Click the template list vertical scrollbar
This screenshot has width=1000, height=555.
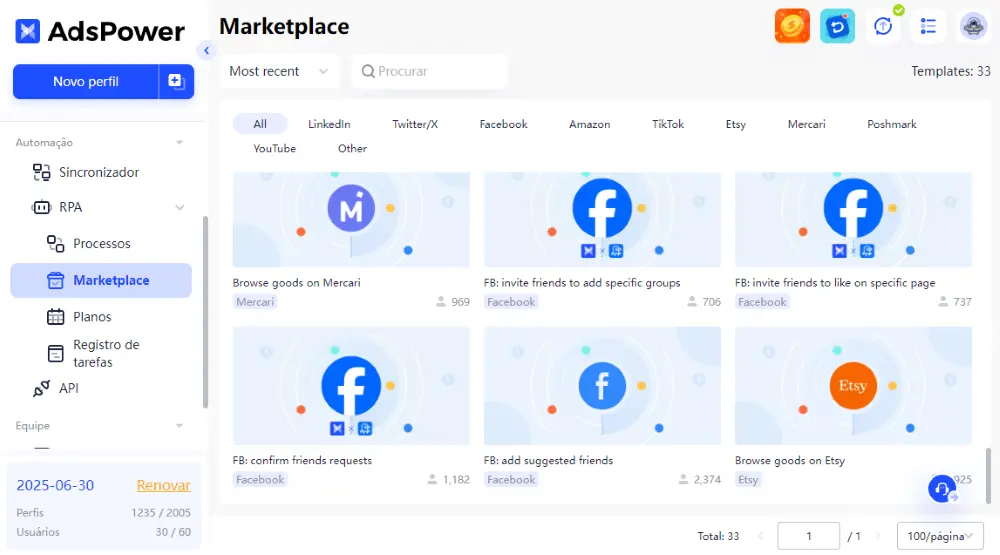tap(988, 475)
